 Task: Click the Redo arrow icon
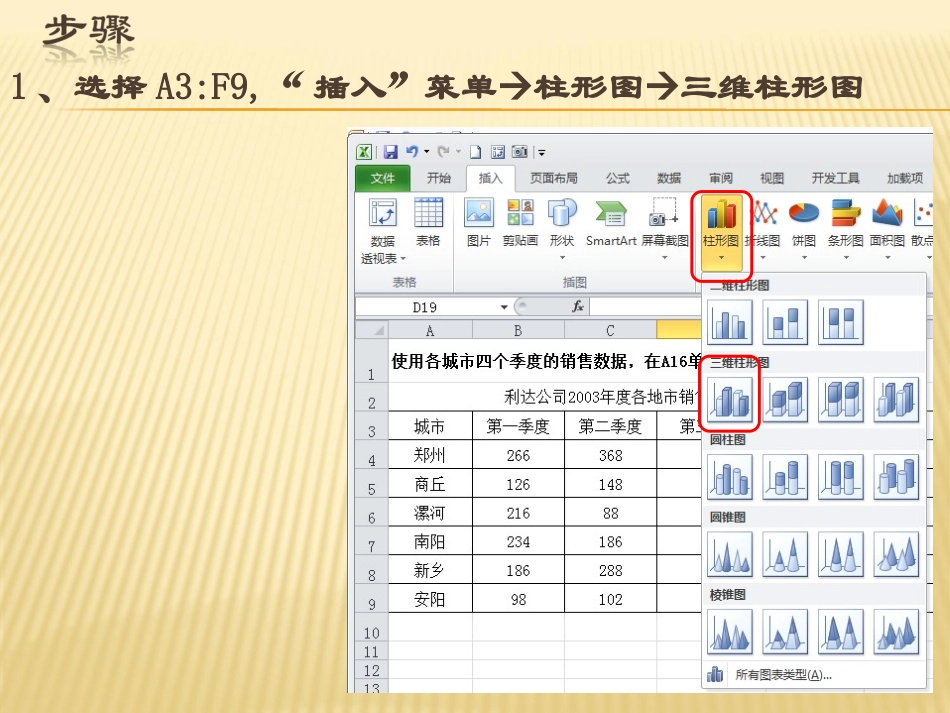(x=444, y=151)
